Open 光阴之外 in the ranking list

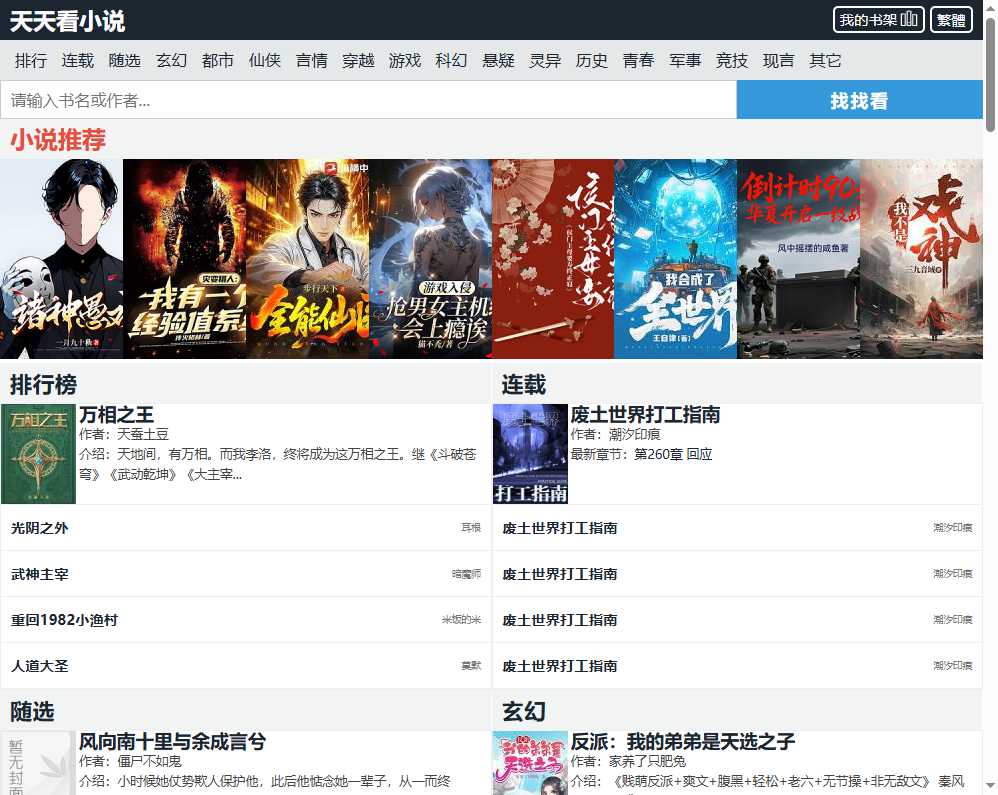[40, 528]
